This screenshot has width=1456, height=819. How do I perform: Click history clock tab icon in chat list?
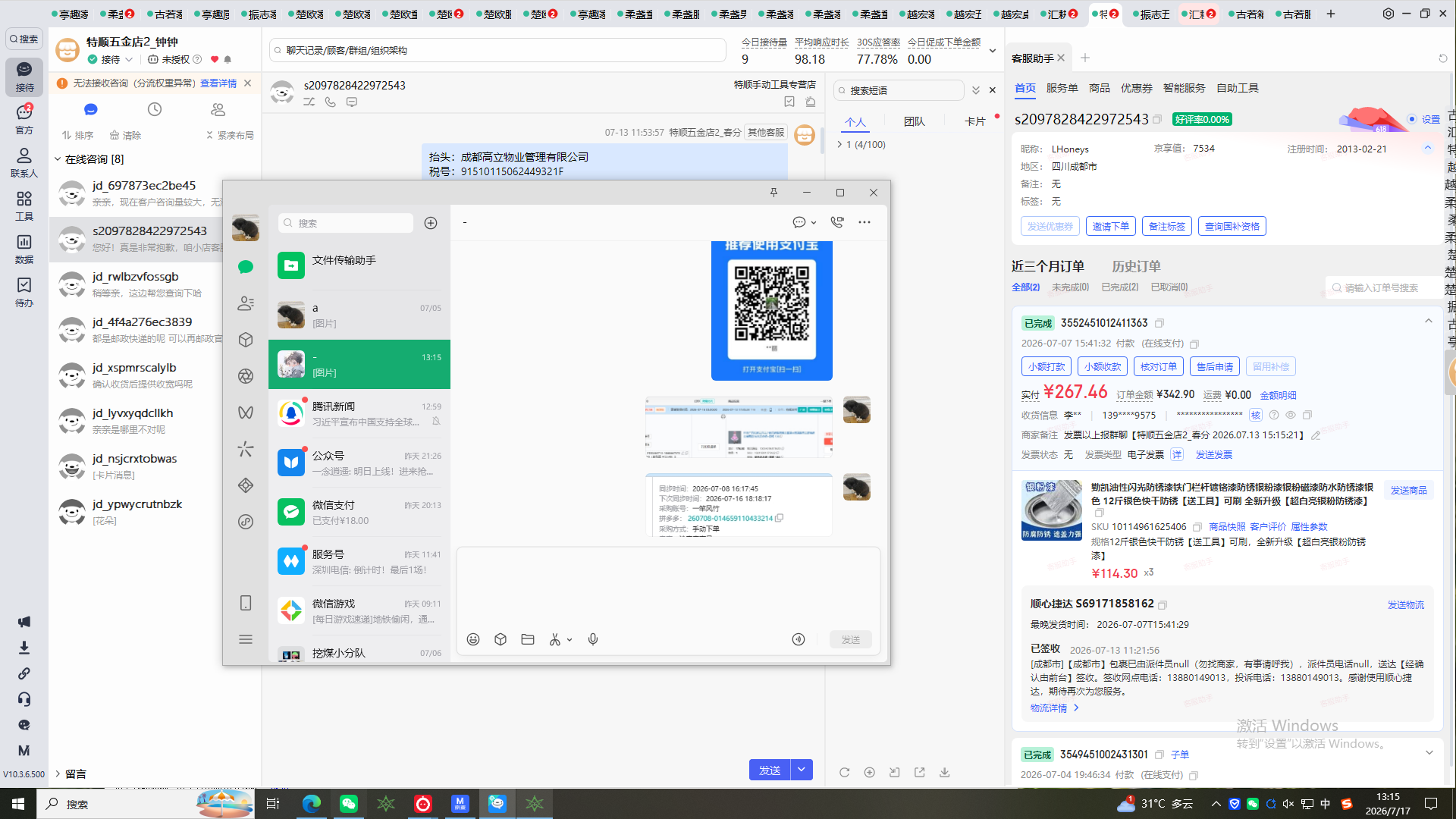tap(155, 109)
